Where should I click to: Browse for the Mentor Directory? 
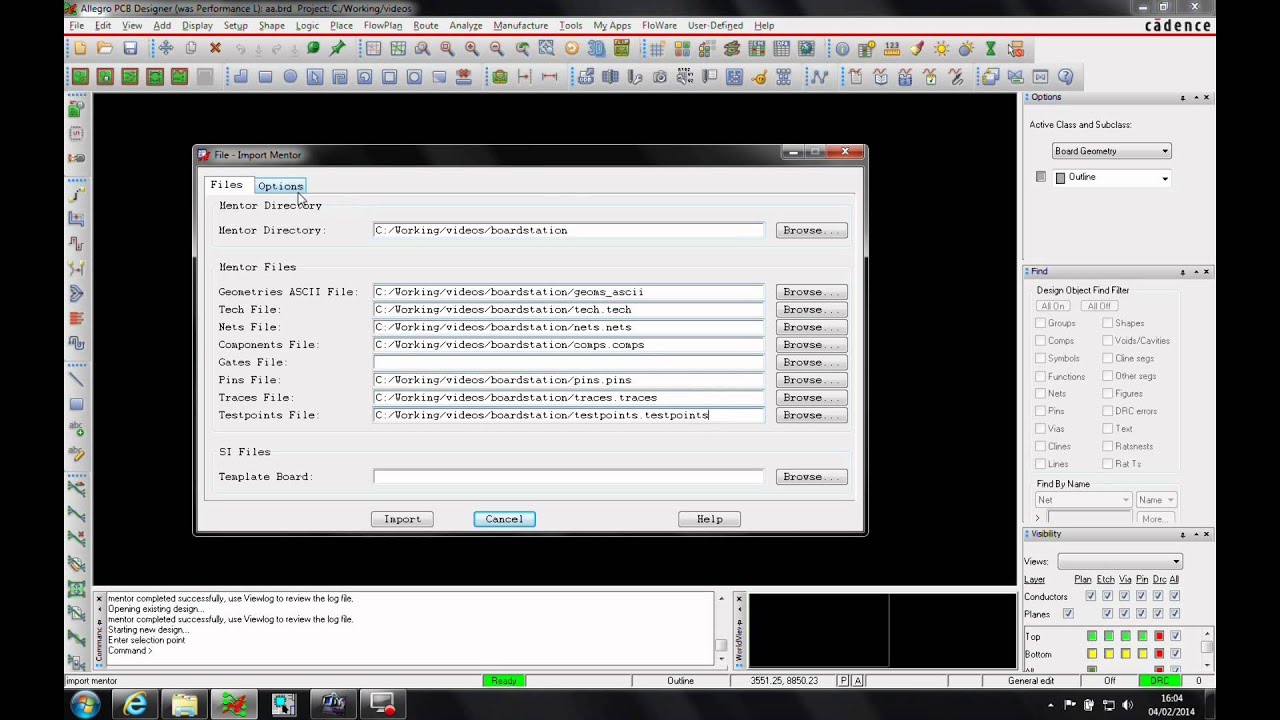[x=811, y=230]
